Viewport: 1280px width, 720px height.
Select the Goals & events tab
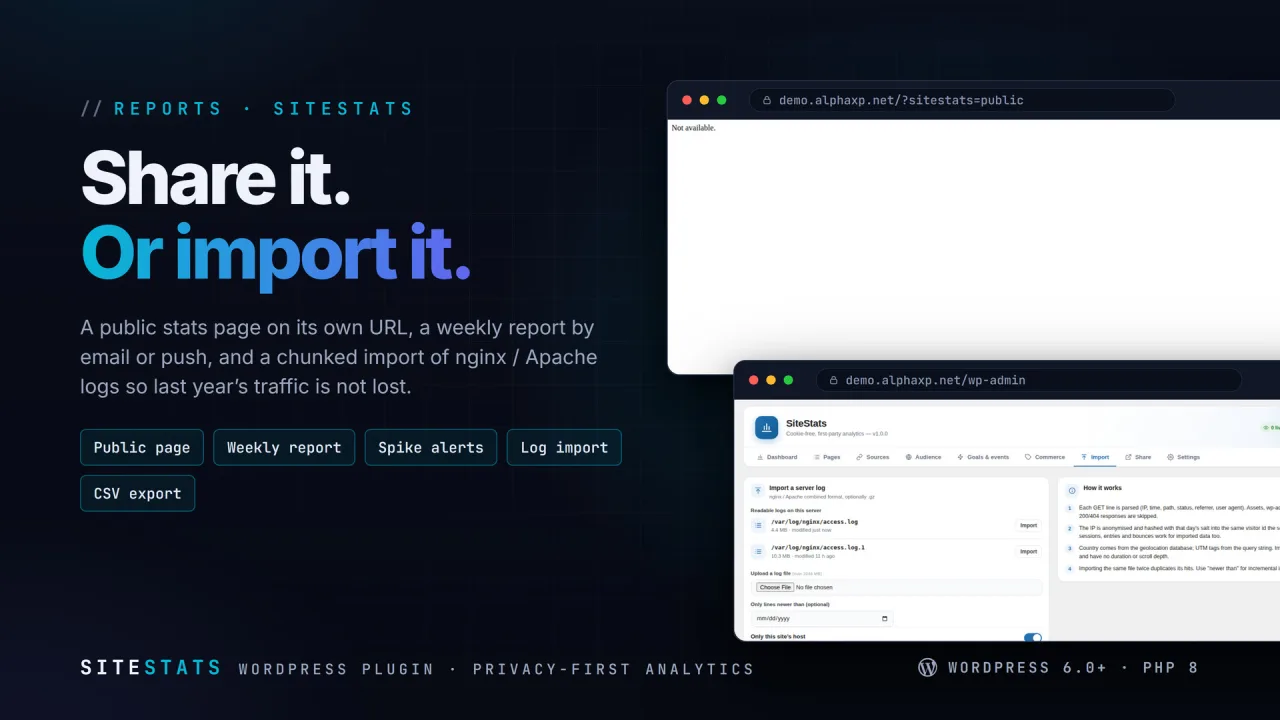point(983,457)
